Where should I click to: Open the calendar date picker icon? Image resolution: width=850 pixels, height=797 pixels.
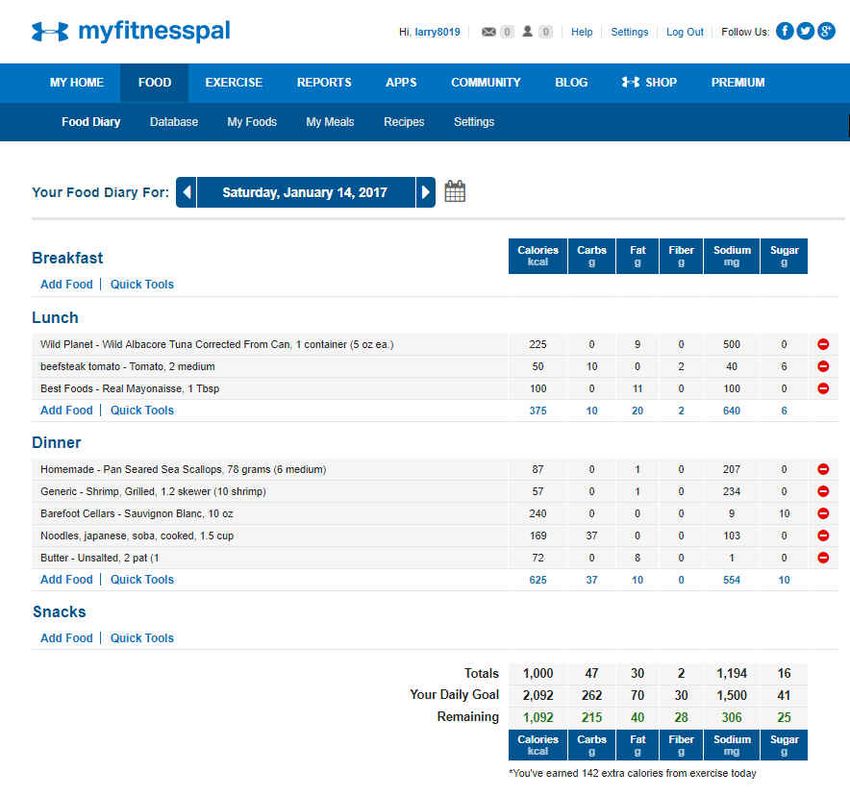(455, 191)
